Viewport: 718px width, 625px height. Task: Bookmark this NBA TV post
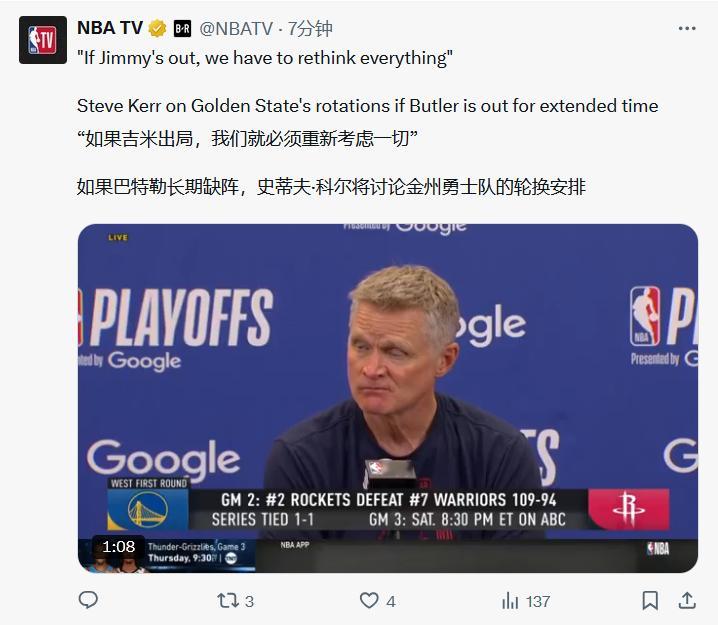click(650, 600)
